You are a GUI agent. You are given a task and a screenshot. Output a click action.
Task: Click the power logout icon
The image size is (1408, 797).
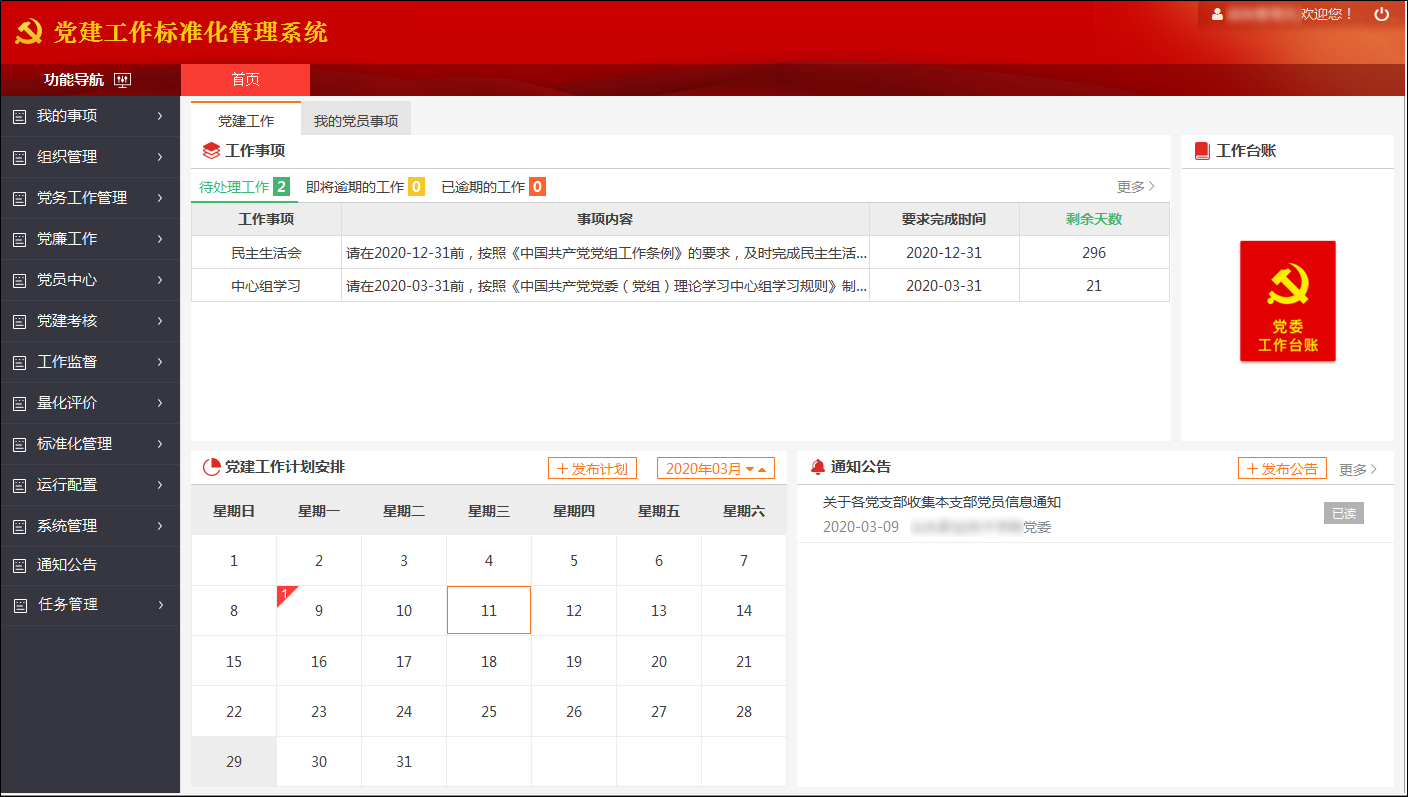(x=1382, y=14)
